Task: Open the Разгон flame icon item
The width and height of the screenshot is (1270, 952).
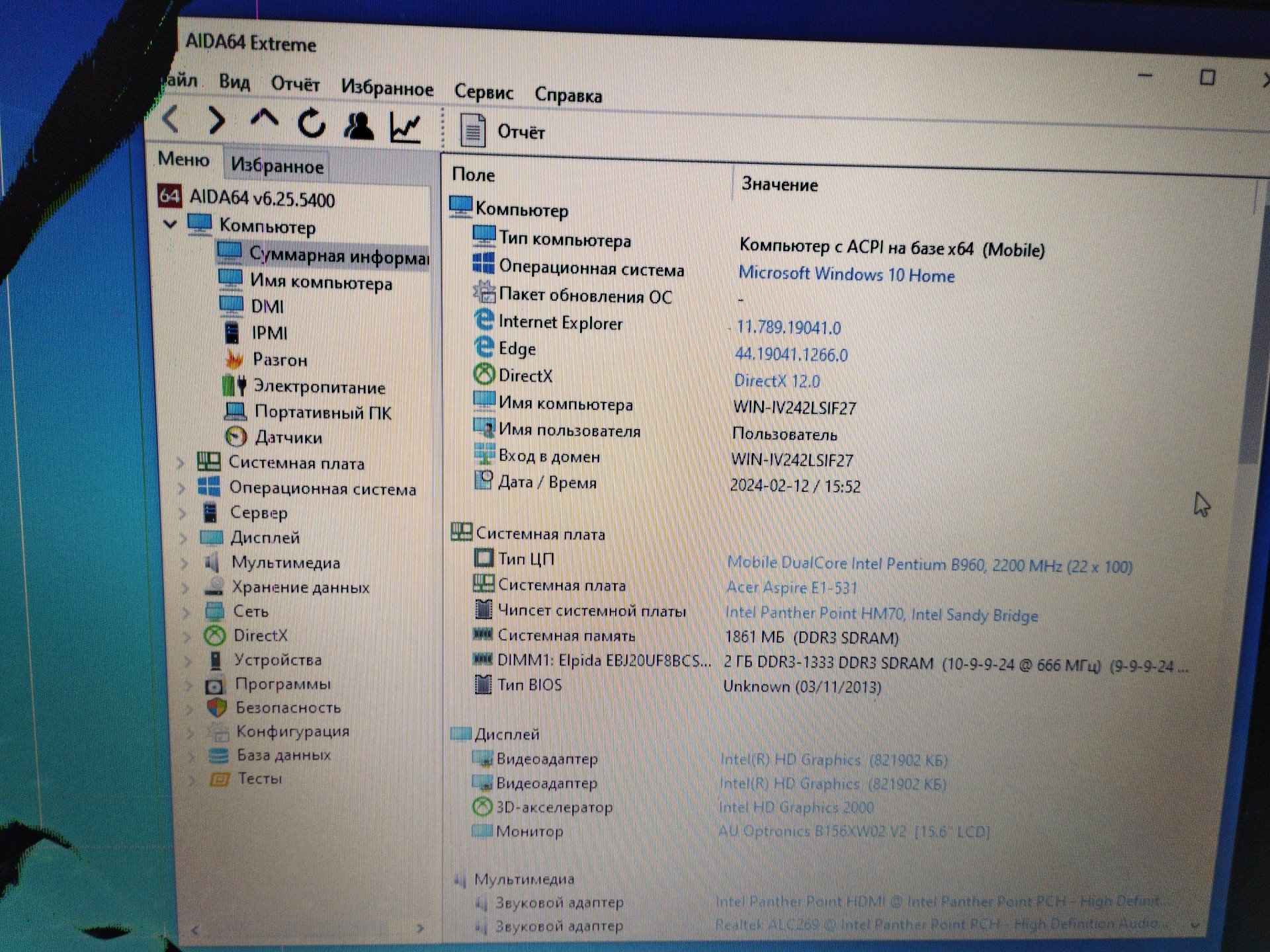Action: [266, 359]
